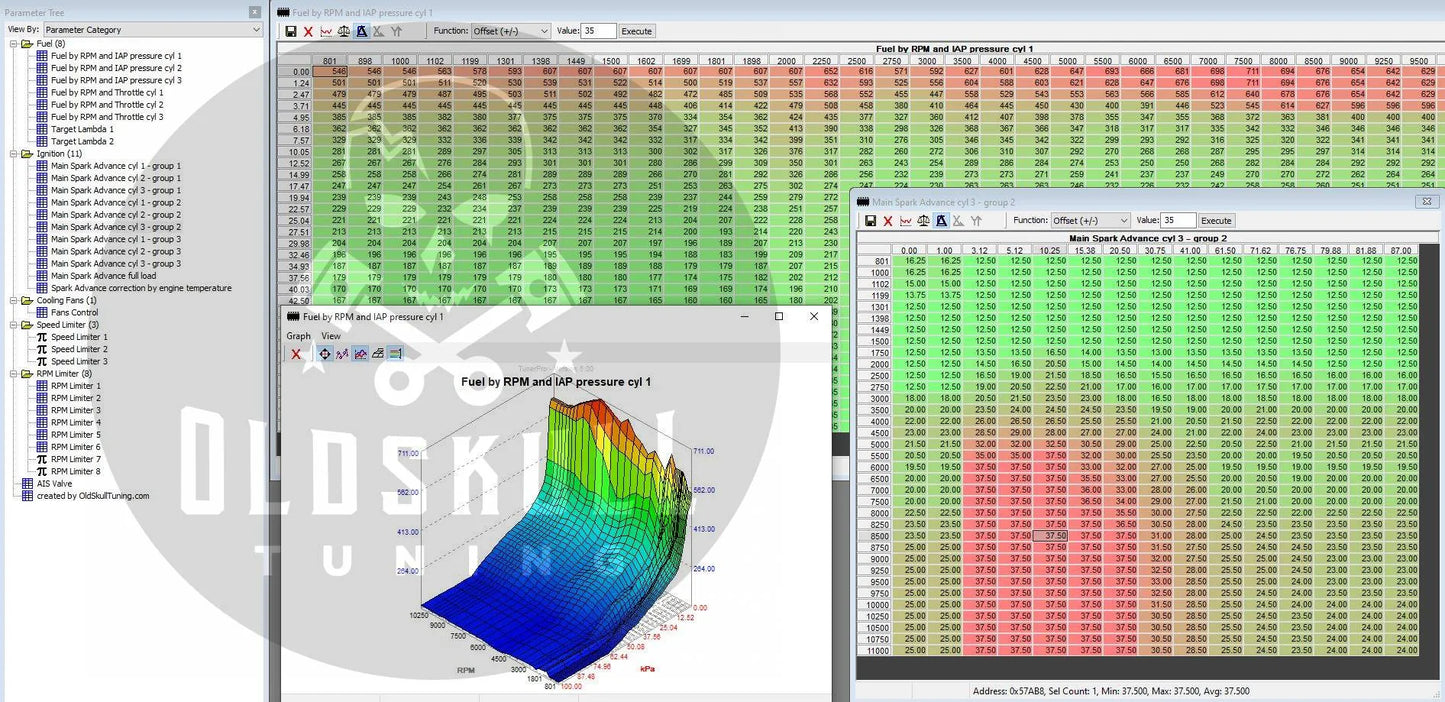Toggle the highlighted metronome icon in Spark Advance toolbar
The height and width of the screenshot is (702, 1445).
(941, 220)
